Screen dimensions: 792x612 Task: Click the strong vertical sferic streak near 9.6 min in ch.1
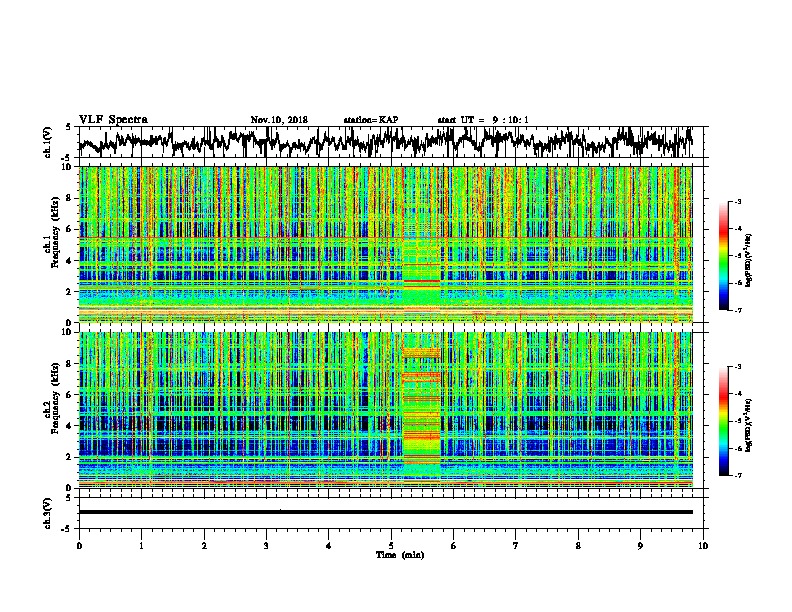676,244
